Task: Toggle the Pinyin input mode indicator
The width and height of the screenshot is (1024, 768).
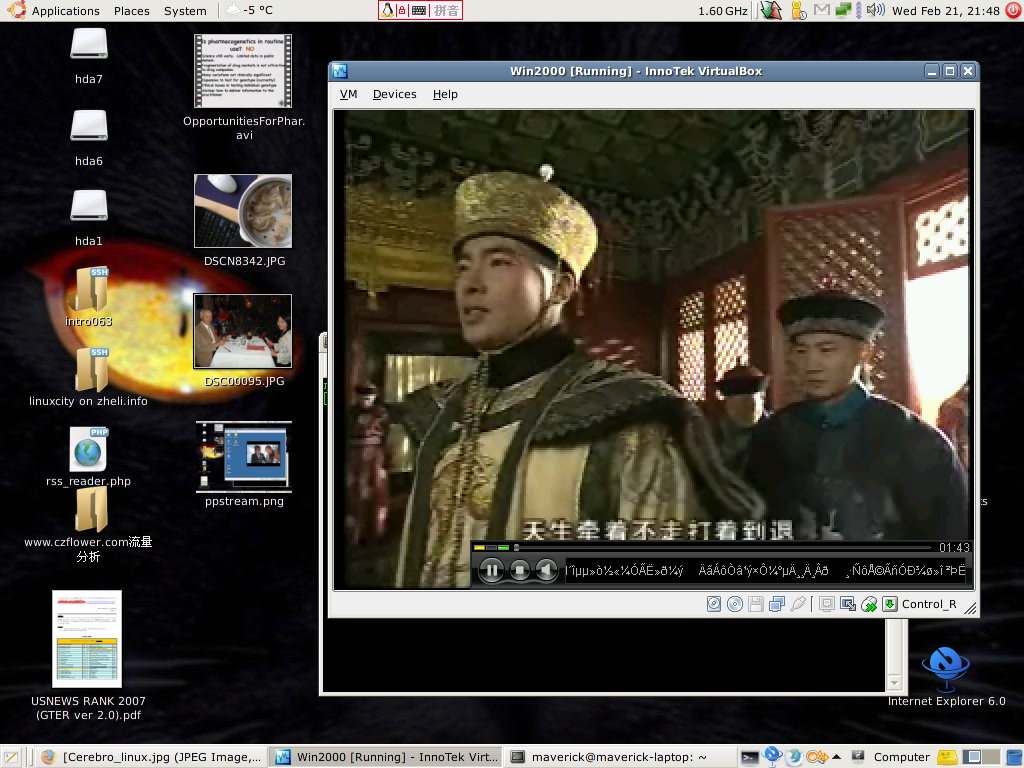Action: 446,10
